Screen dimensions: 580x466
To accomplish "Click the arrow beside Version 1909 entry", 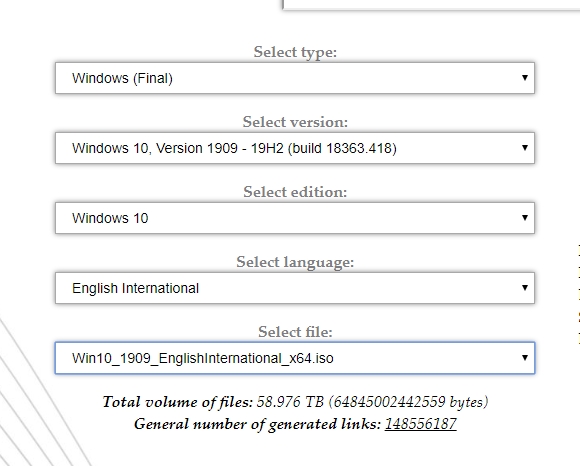I will [525, 148].
